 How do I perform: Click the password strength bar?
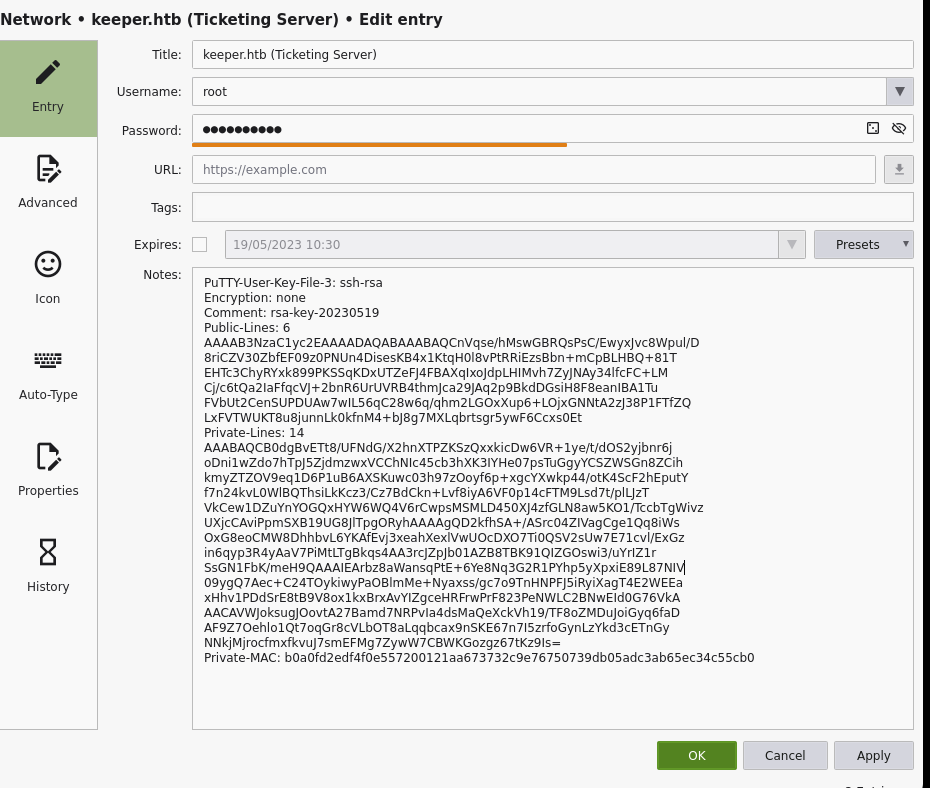[x=380, y=145]
